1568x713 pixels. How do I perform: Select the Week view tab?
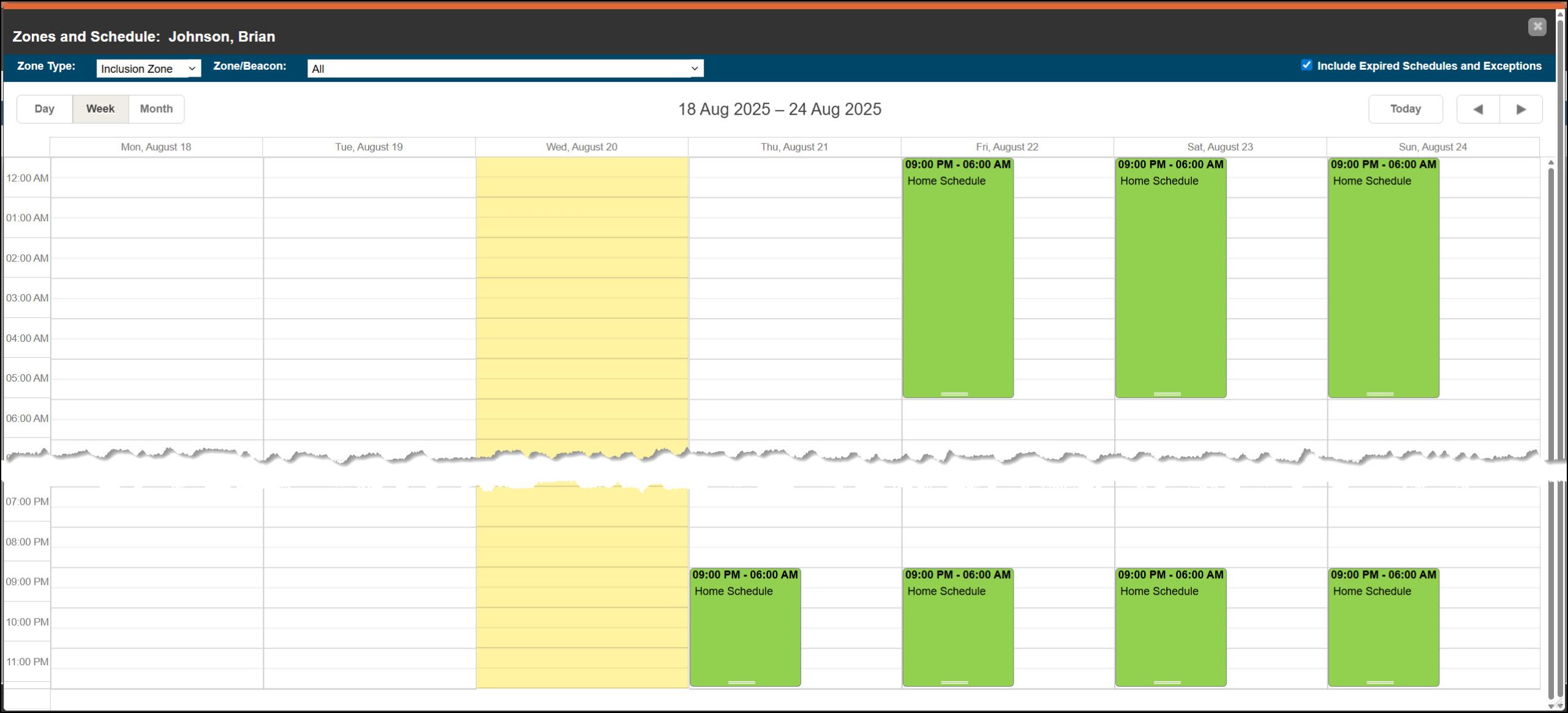pyautogui.click(x=100, y=109)
